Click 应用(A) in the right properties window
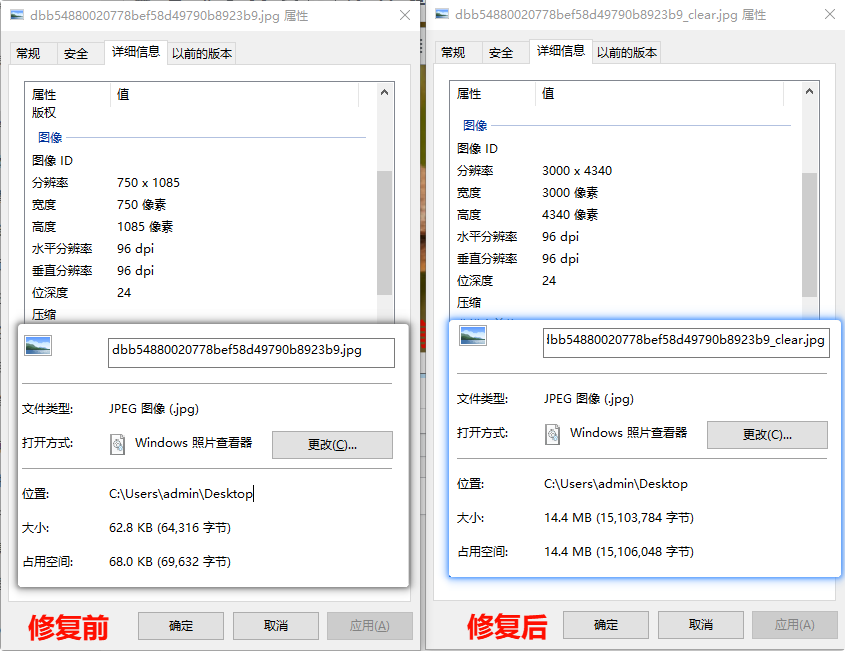Viewport: 845px width, 651px height. 795,625
